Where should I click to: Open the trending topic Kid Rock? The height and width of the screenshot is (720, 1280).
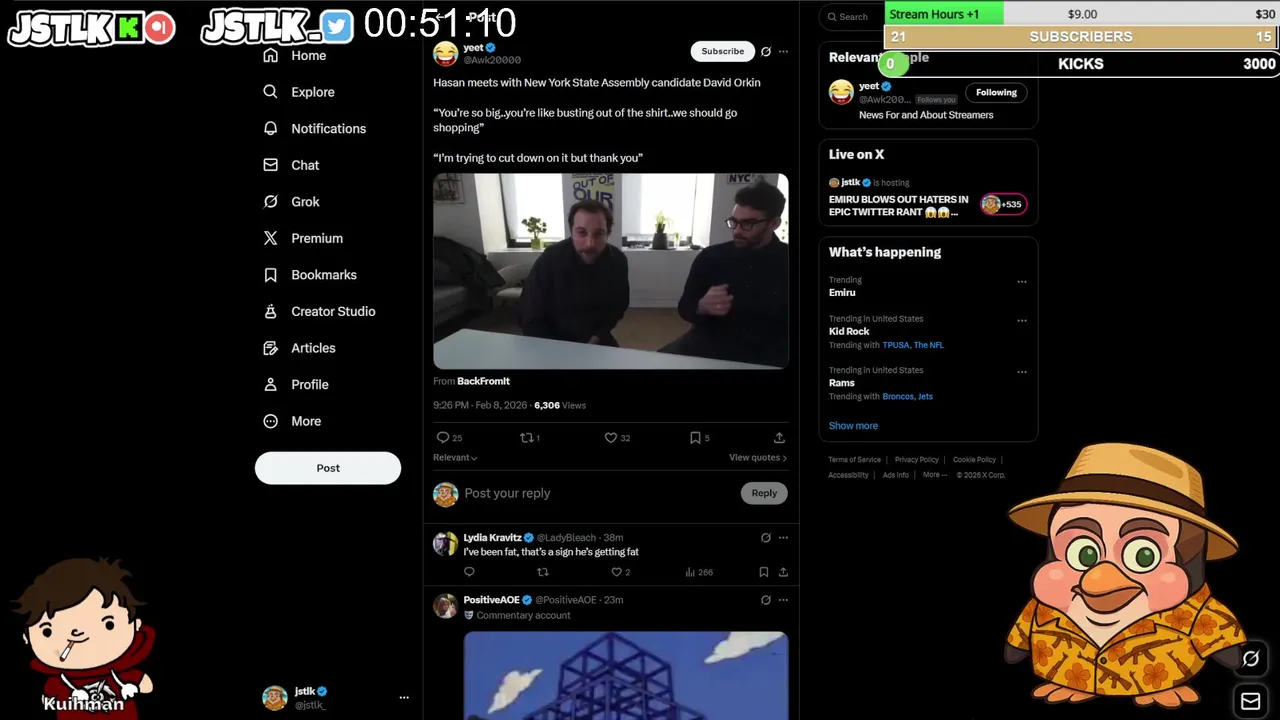point(849,331)
